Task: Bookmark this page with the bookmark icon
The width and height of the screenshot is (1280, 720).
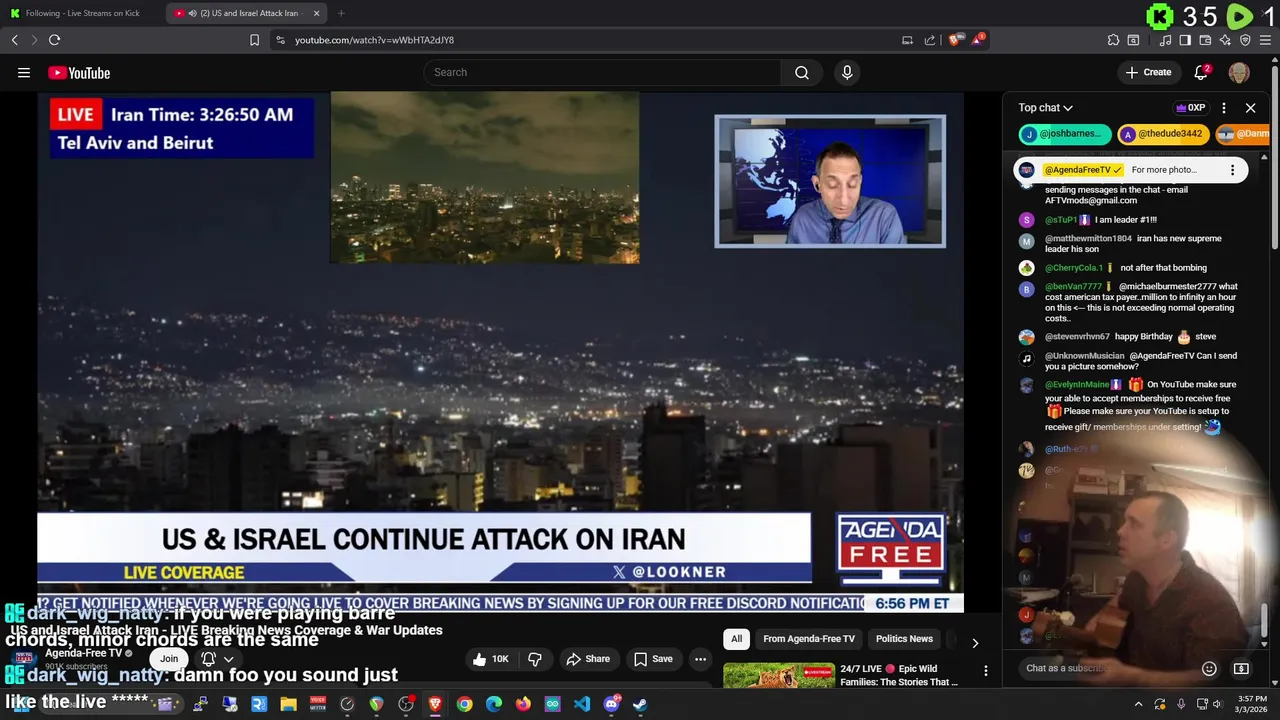Action: click(254, 40)
